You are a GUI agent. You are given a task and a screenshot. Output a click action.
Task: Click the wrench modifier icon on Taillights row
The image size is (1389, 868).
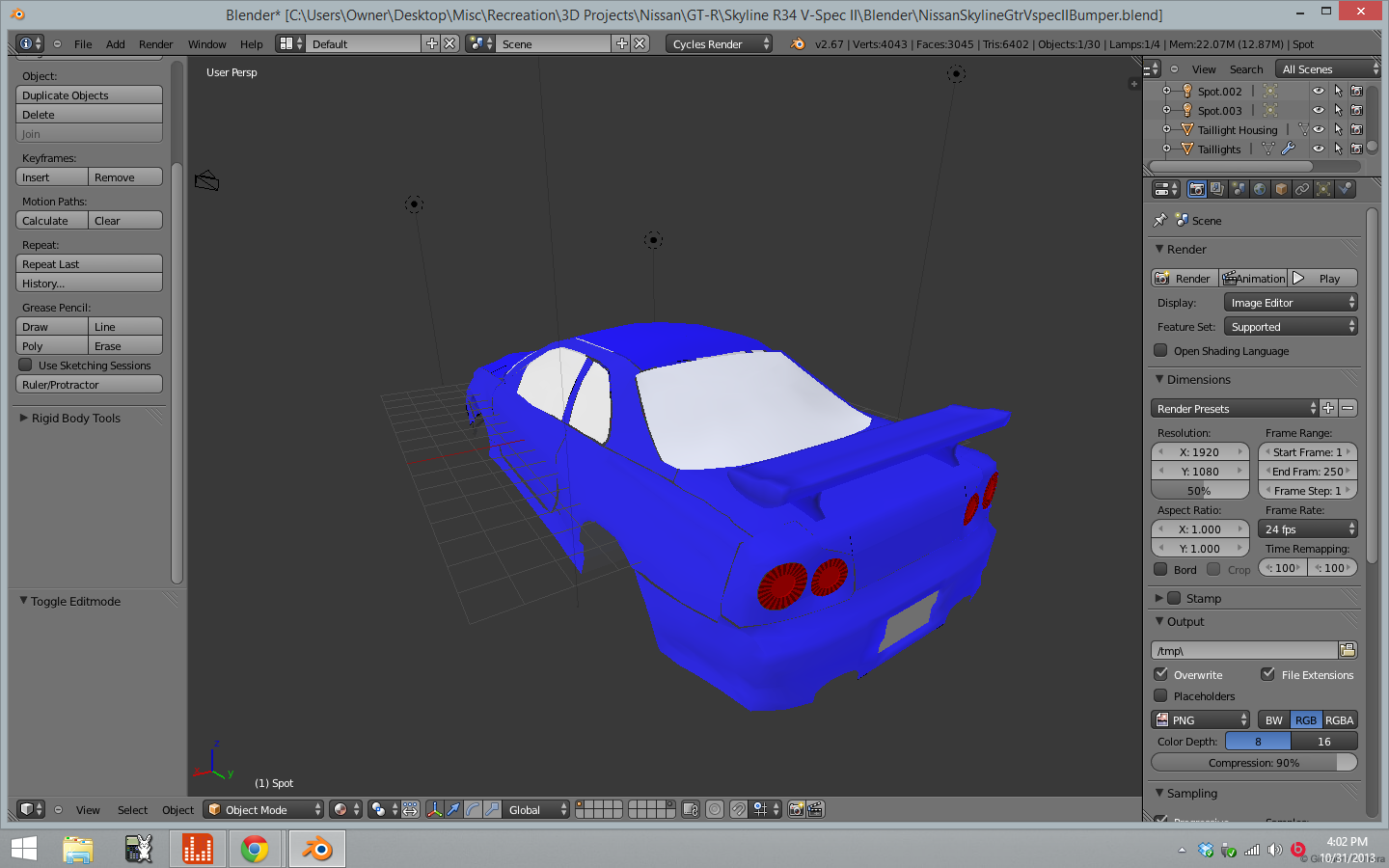tap(1288, 149)
